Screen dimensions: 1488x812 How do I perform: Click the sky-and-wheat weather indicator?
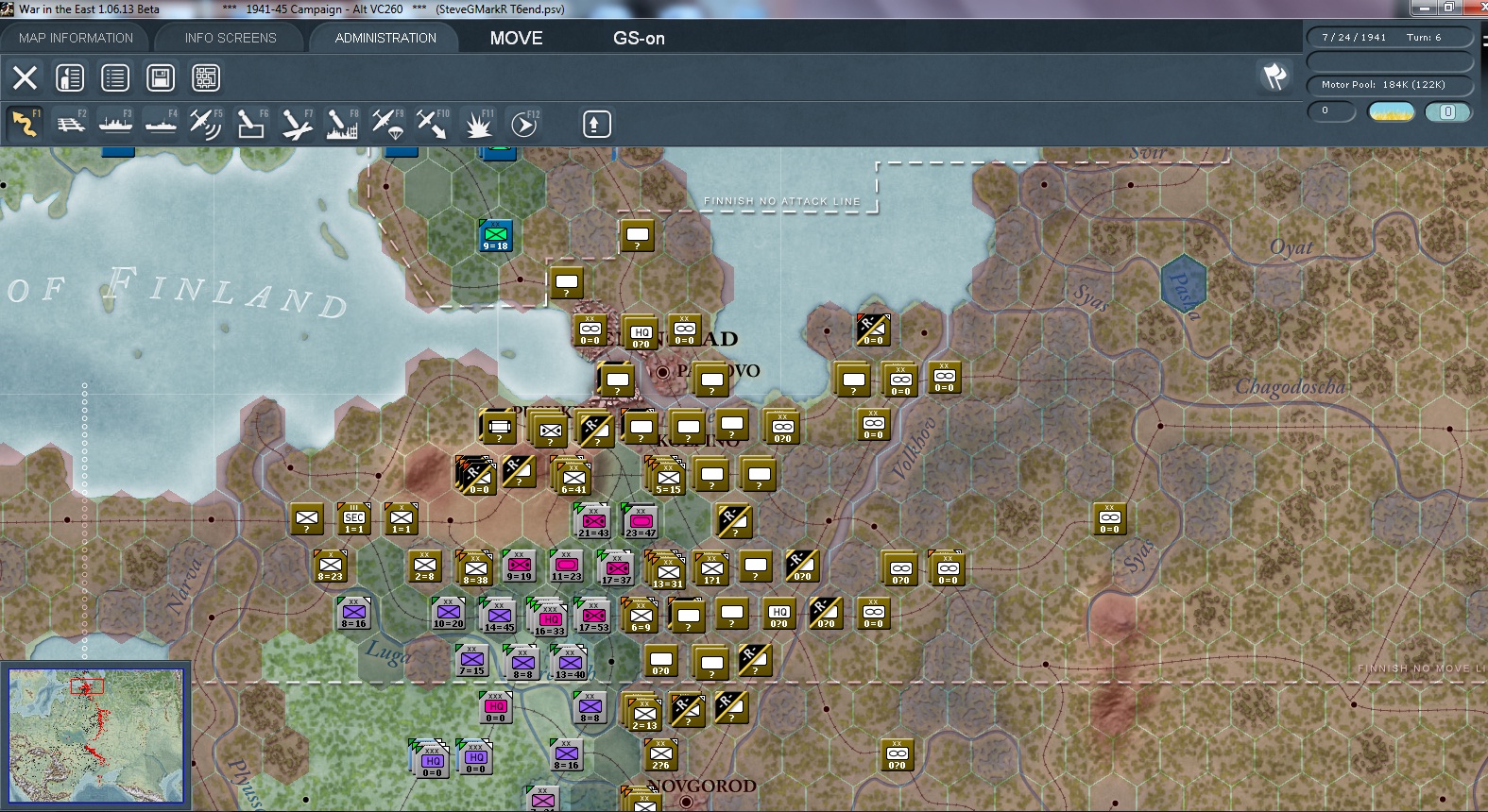click(1392, 111)
